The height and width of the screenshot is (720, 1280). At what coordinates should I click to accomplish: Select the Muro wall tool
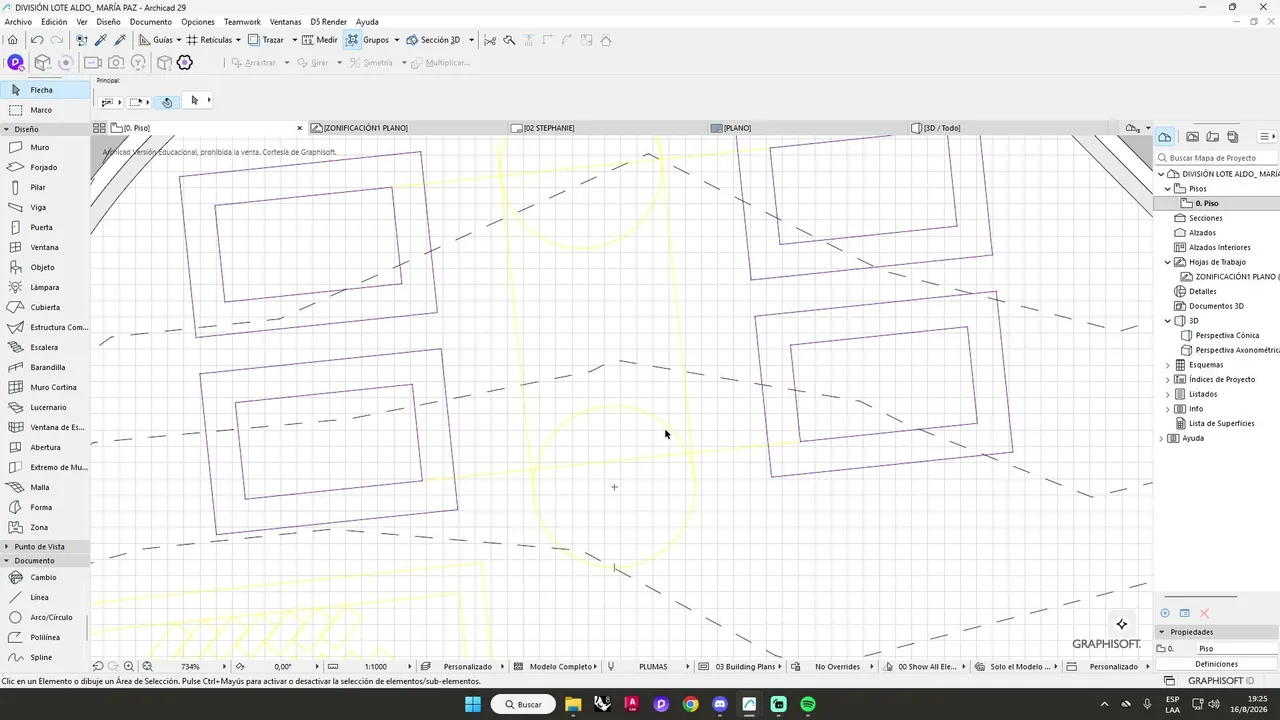point(45,147)
